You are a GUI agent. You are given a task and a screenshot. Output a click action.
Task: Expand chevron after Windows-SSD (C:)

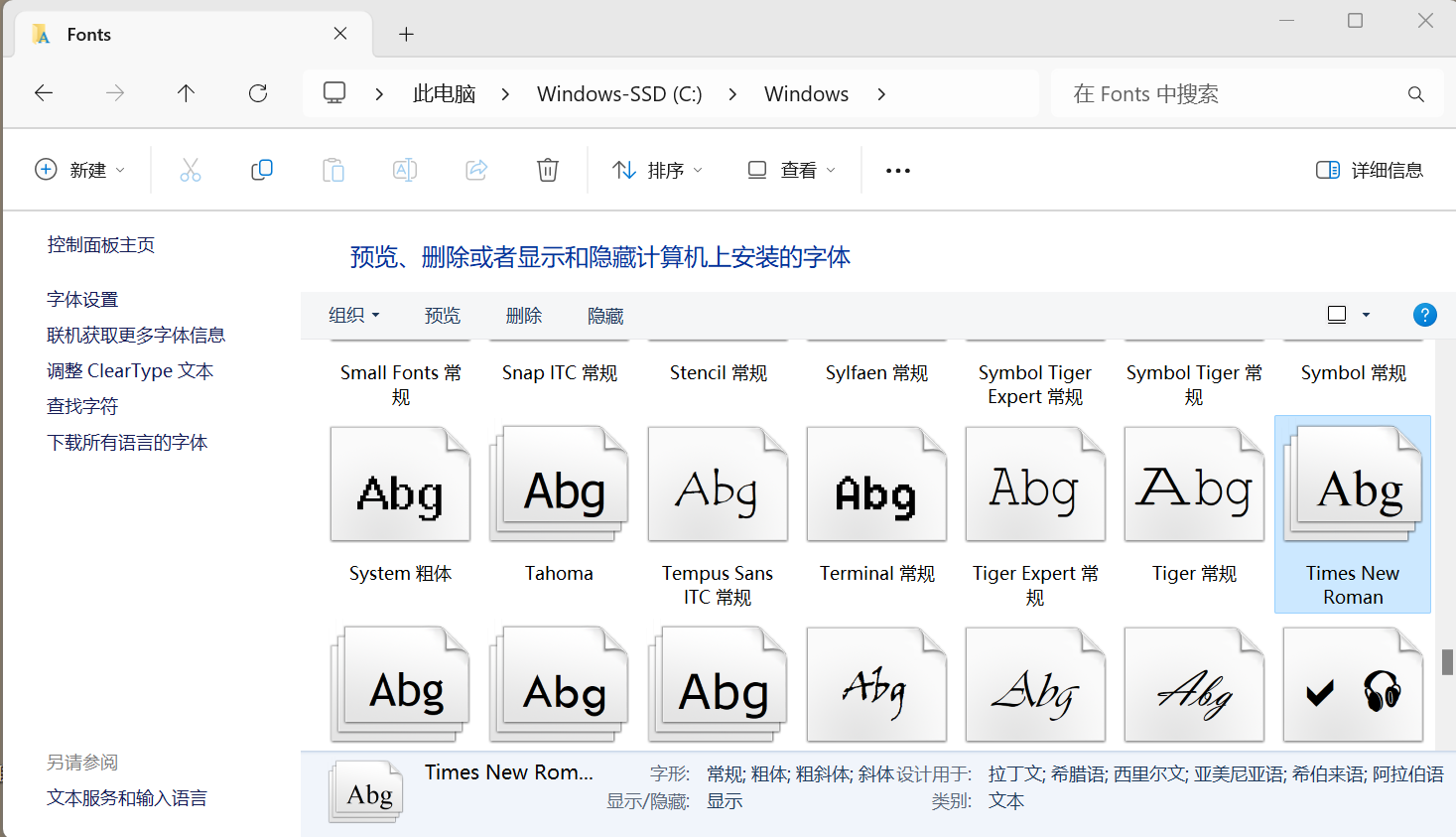732,94
